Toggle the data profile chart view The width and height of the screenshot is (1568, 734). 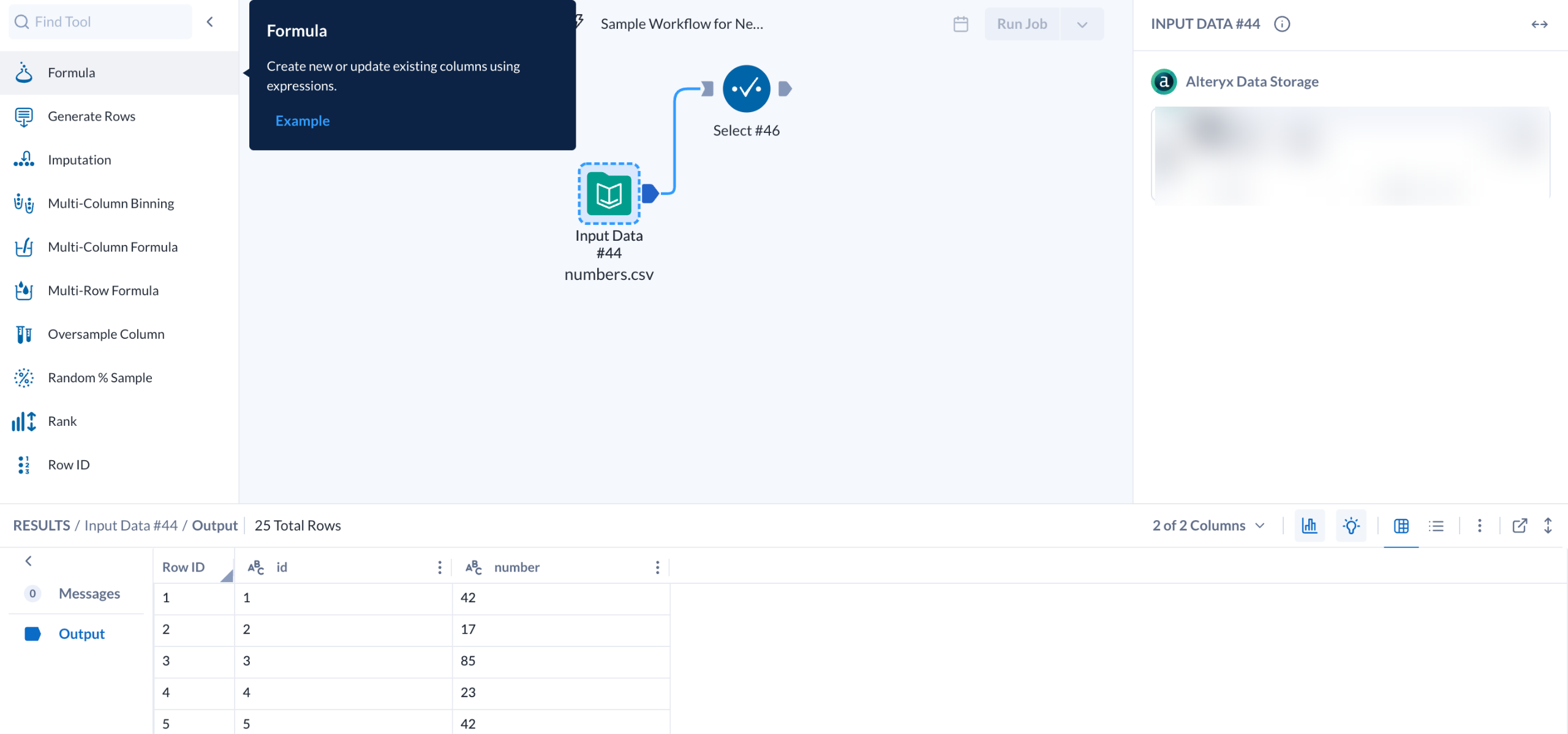(x=1310, y=526)
